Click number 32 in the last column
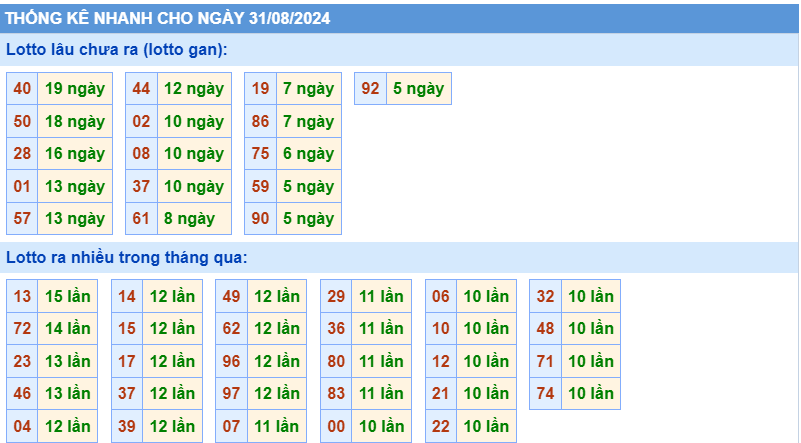The width and height of the screenshot is (801, 443). [545, 296]
